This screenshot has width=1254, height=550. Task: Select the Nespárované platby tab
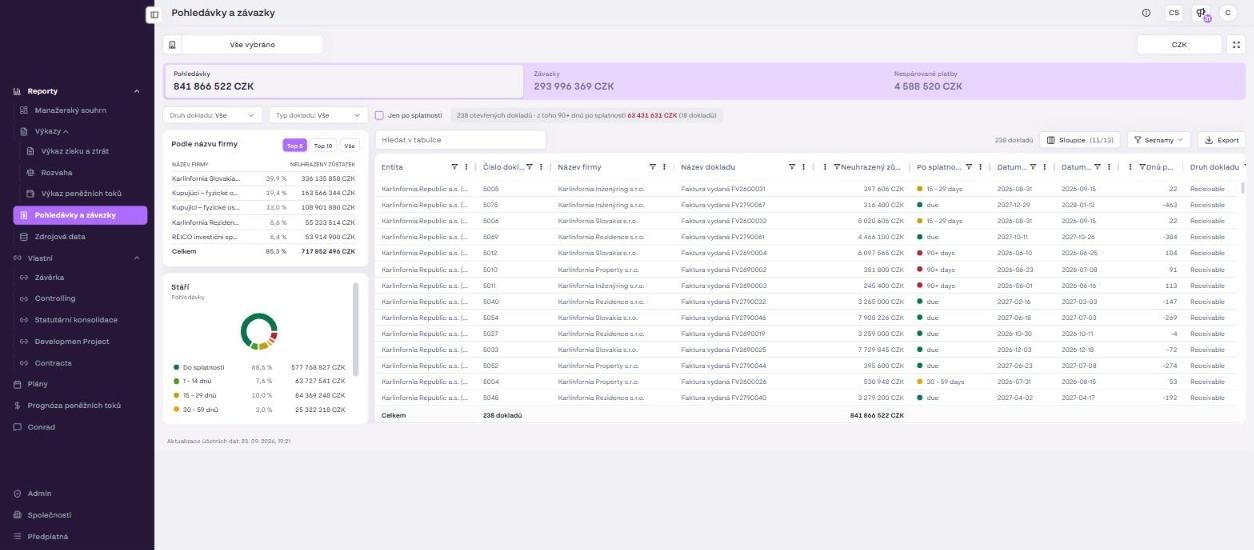coord(1066,81)
